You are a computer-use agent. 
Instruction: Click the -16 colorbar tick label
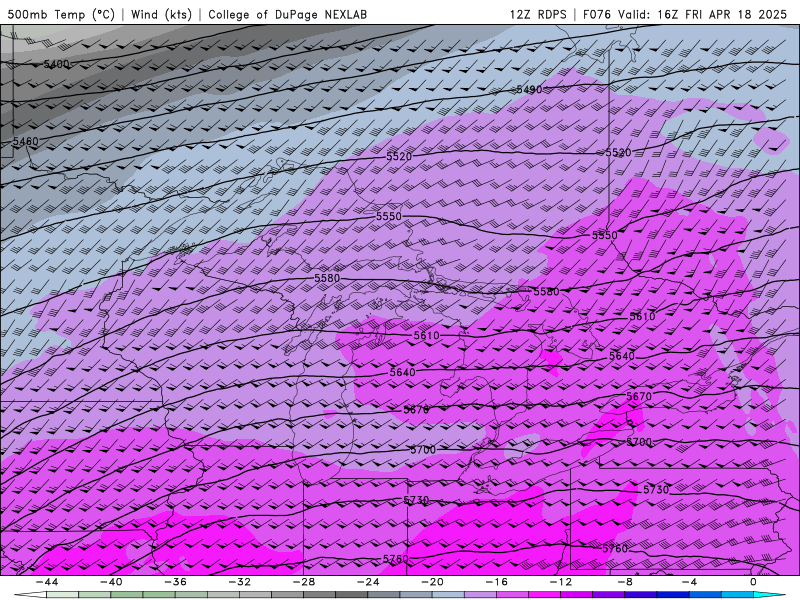496,582
